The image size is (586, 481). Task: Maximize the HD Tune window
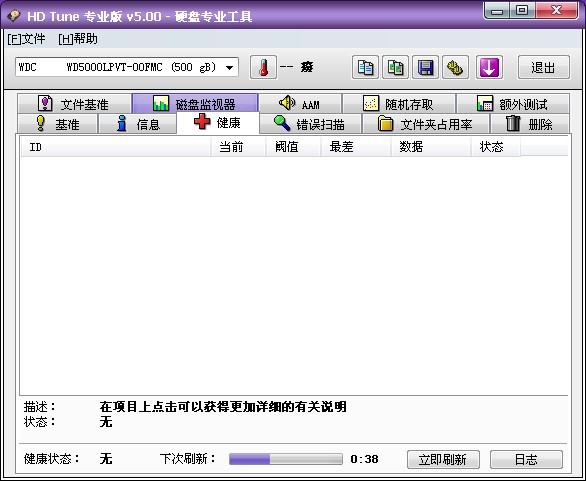click(522, 10)
